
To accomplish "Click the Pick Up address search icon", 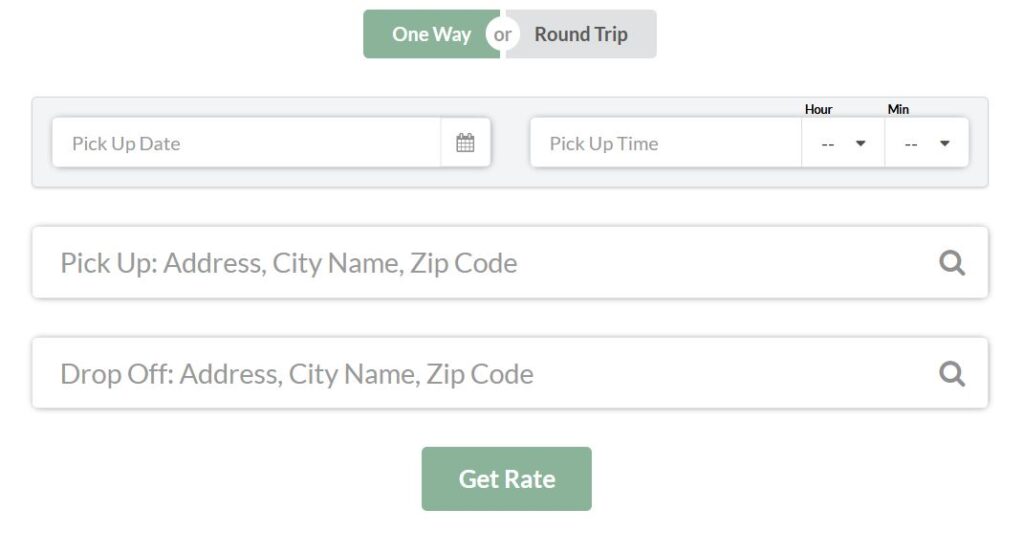I will point(952,263).
